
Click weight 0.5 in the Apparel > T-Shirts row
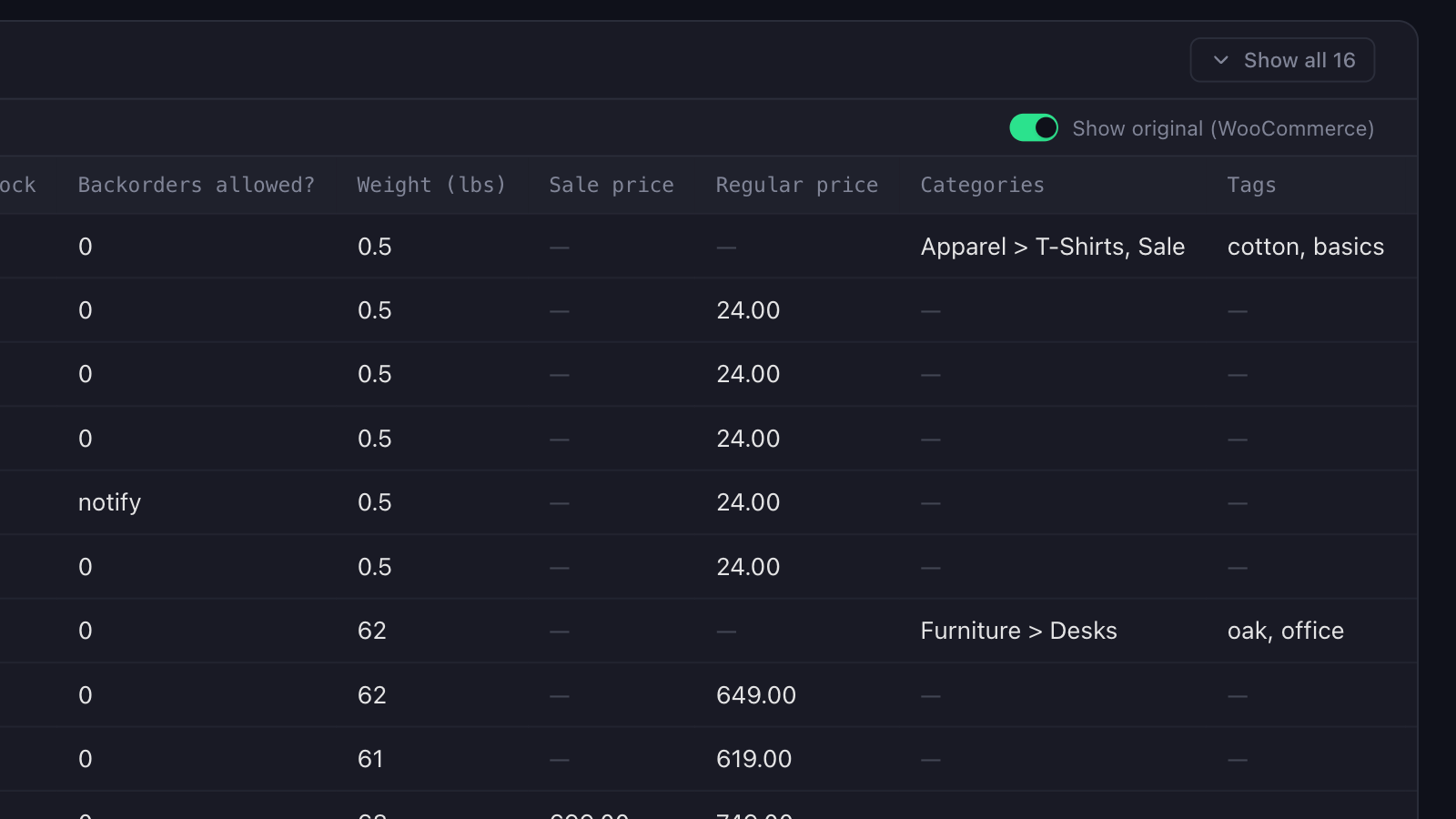click(x=374, y=247)
